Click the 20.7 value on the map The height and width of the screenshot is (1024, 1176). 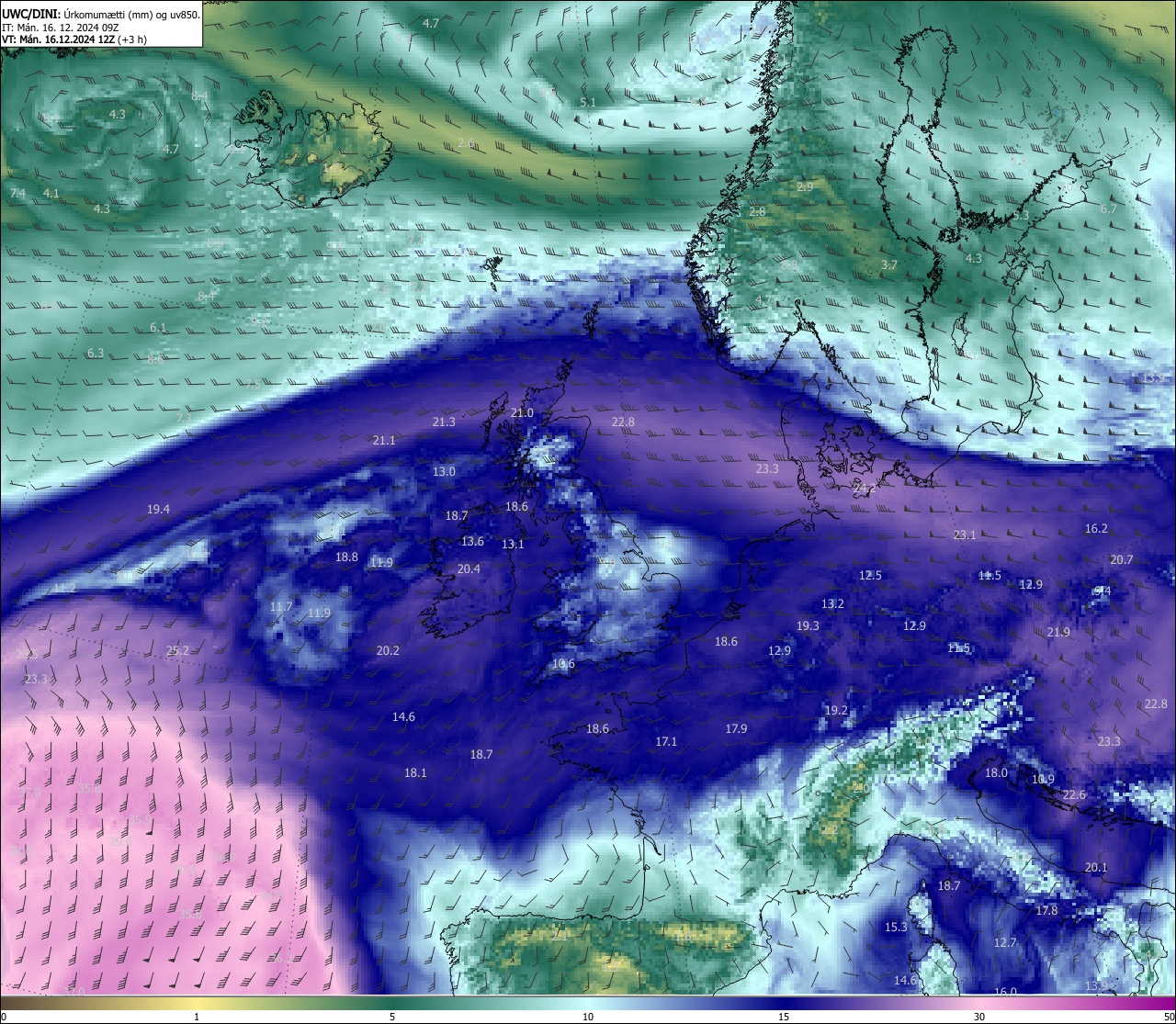coord(1121,559)
